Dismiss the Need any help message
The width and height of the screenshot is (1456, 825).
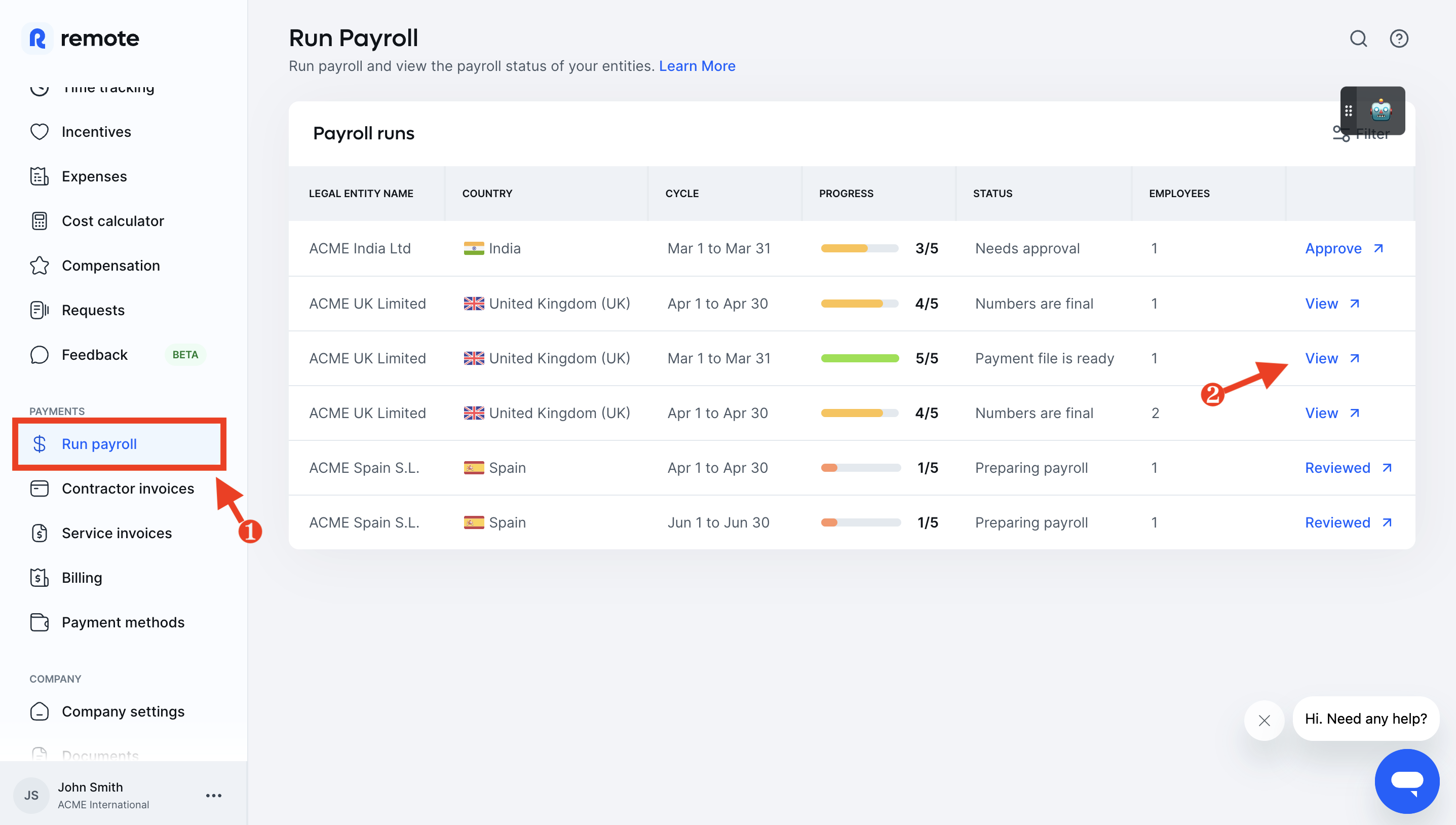pos(1265,720)
